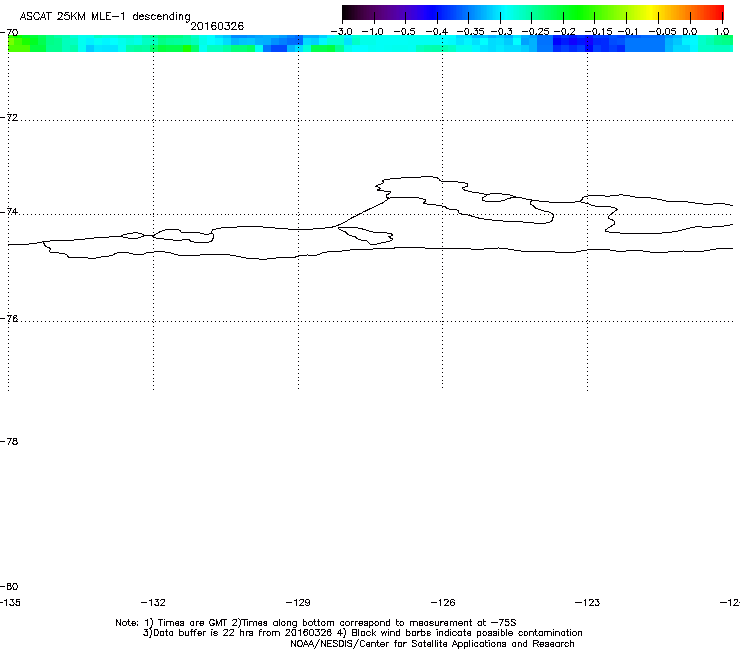Image resolution: width=740 pixels, height=650 pixels.
Task: Click the colored wind data strip atop the map
Action: (x=370, y=43)
